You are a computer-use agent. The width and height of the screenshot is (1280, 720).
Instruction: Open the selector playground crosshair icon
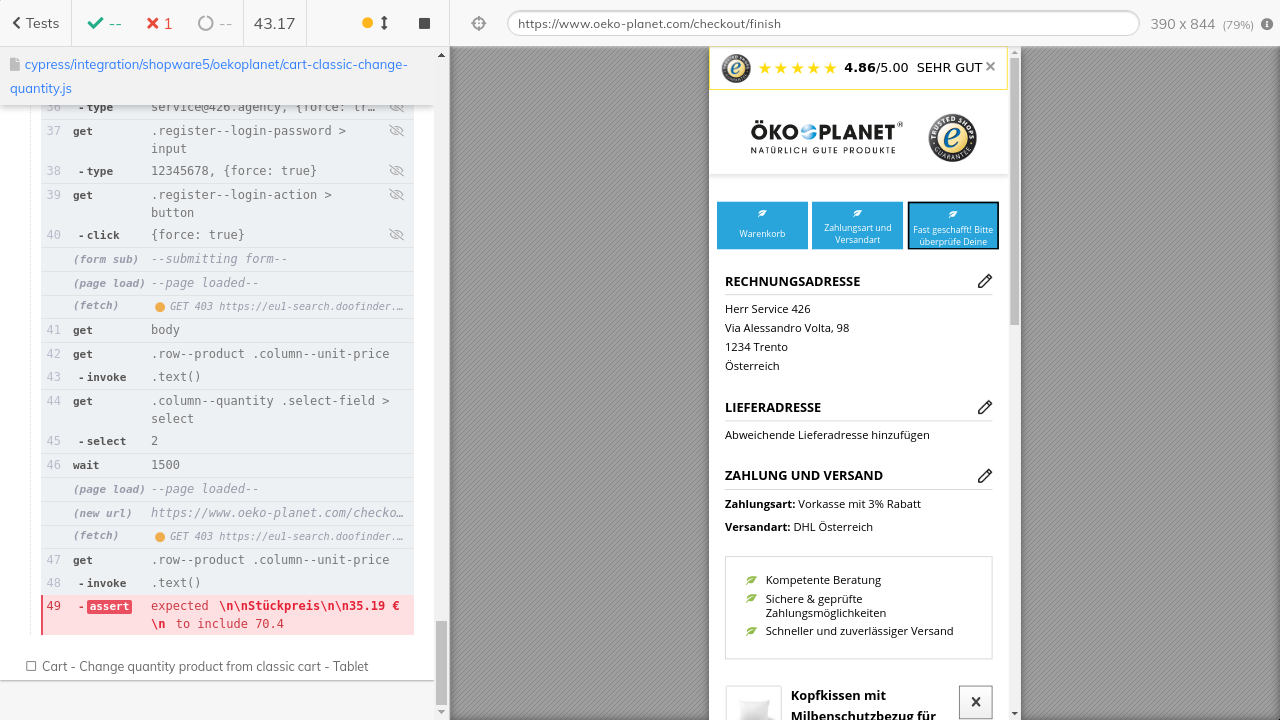478,23
